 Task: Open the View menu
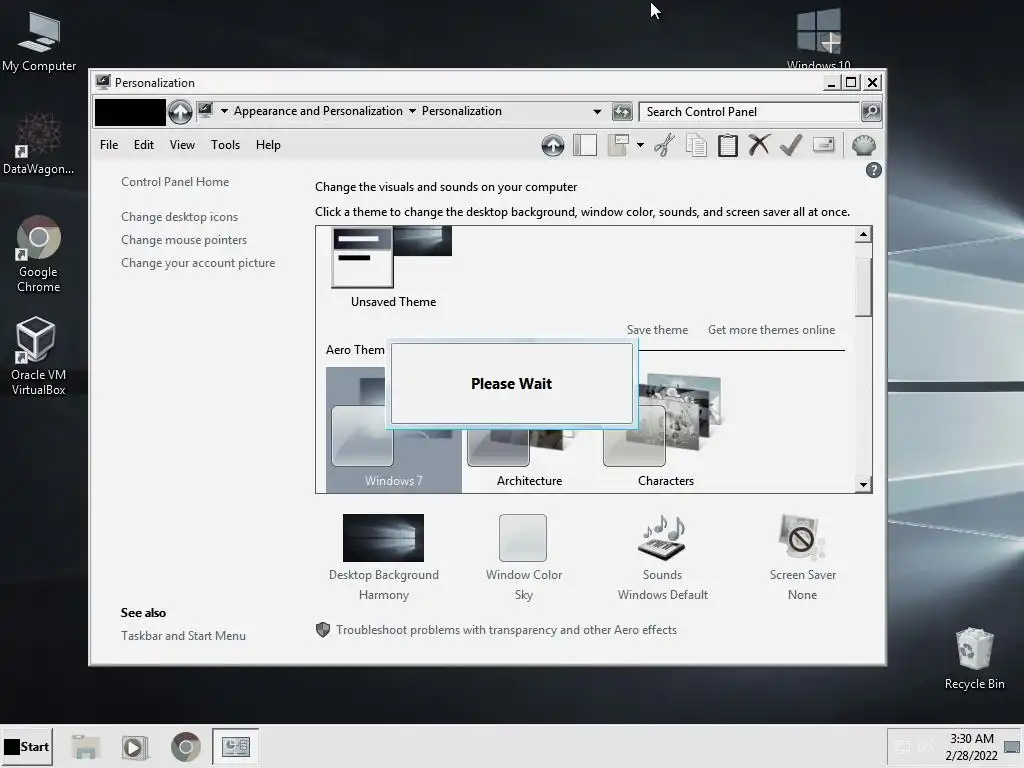182,145
